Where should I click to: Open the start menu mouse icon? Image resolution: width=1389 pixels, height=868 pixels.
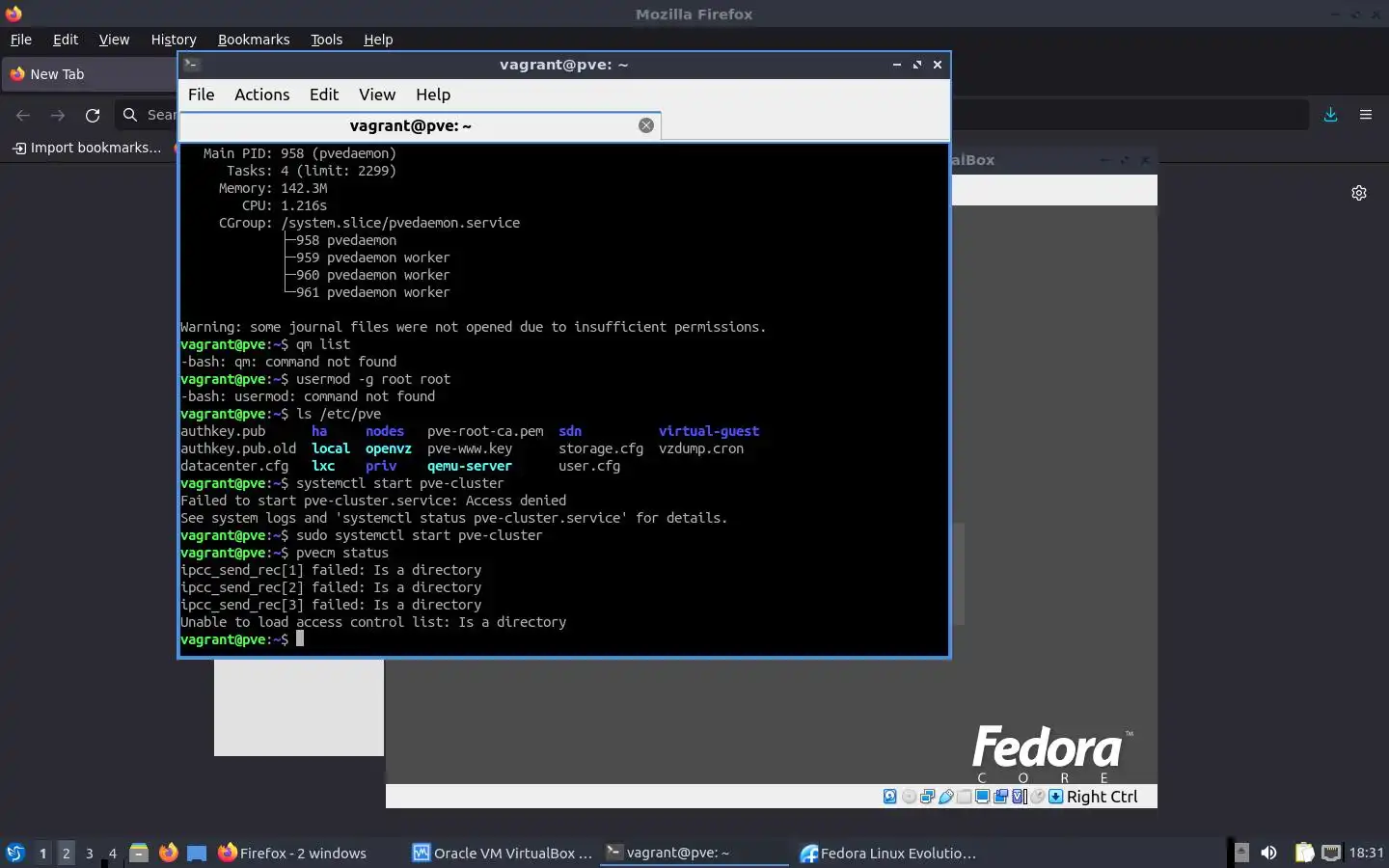[14, 853]
